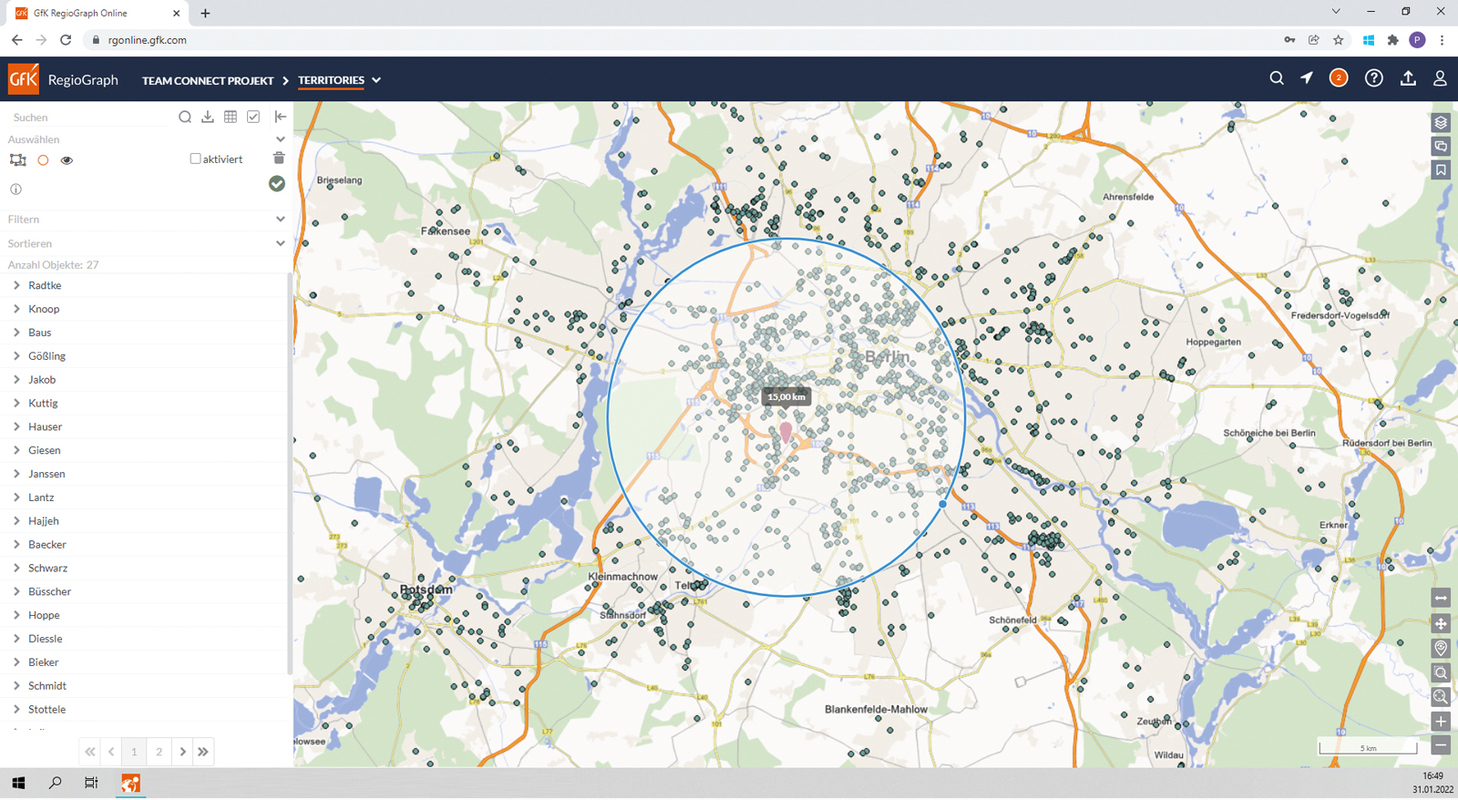Expand the Radtke list entry
This screenshot has height=800, width=1458.
pyautogui.click(x=17, y=285)
